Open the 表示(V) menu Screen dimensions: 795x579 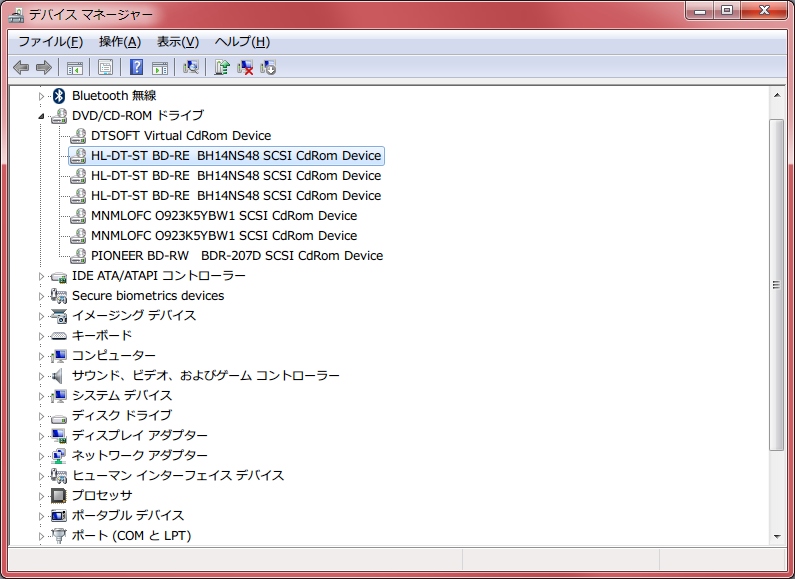(178, 42)
